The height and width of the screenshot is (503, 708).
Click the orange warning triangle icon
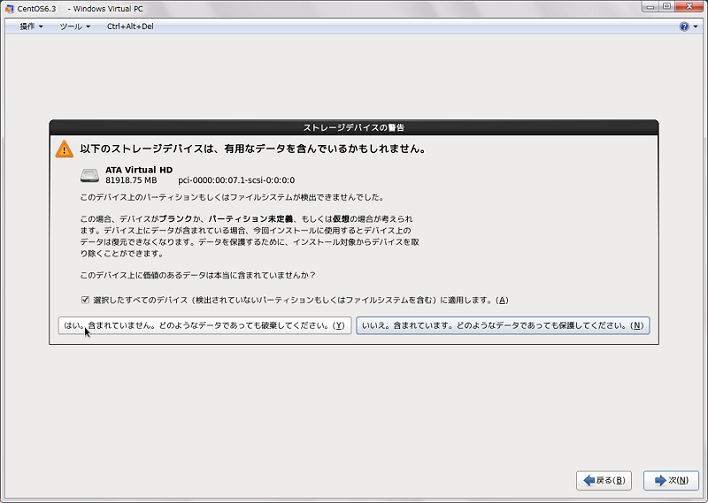tap(64, 149)
